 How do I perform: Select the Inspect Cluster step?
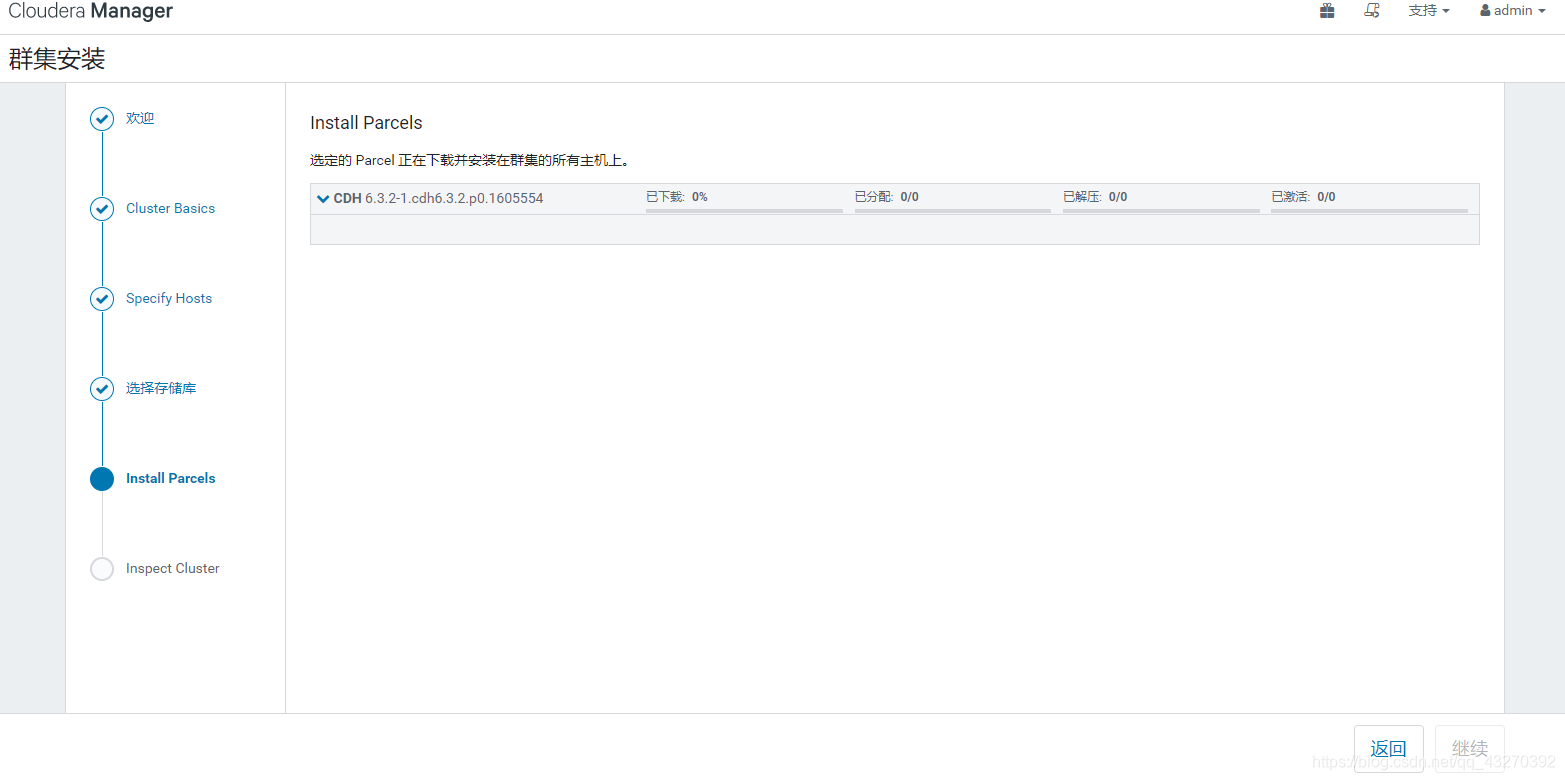(172, 568)
